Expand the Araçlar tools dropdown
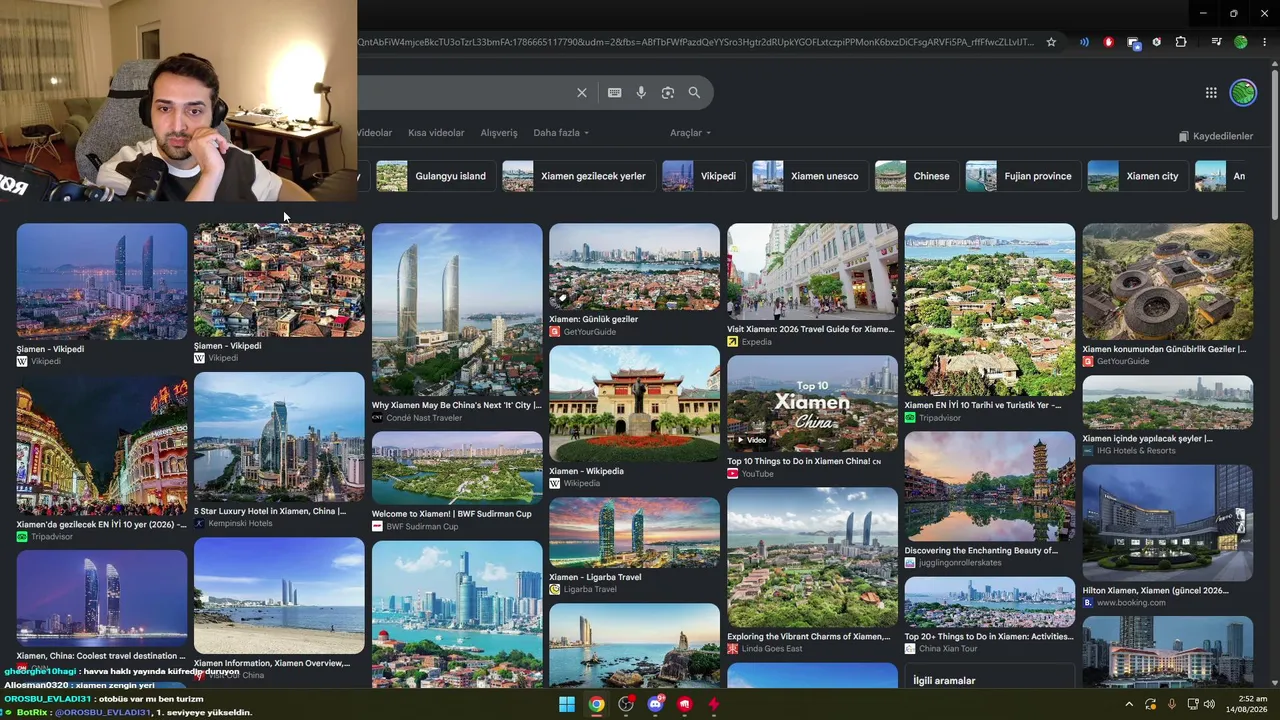The height and width of the screenshot is (720, 1280). pos(690,133)
